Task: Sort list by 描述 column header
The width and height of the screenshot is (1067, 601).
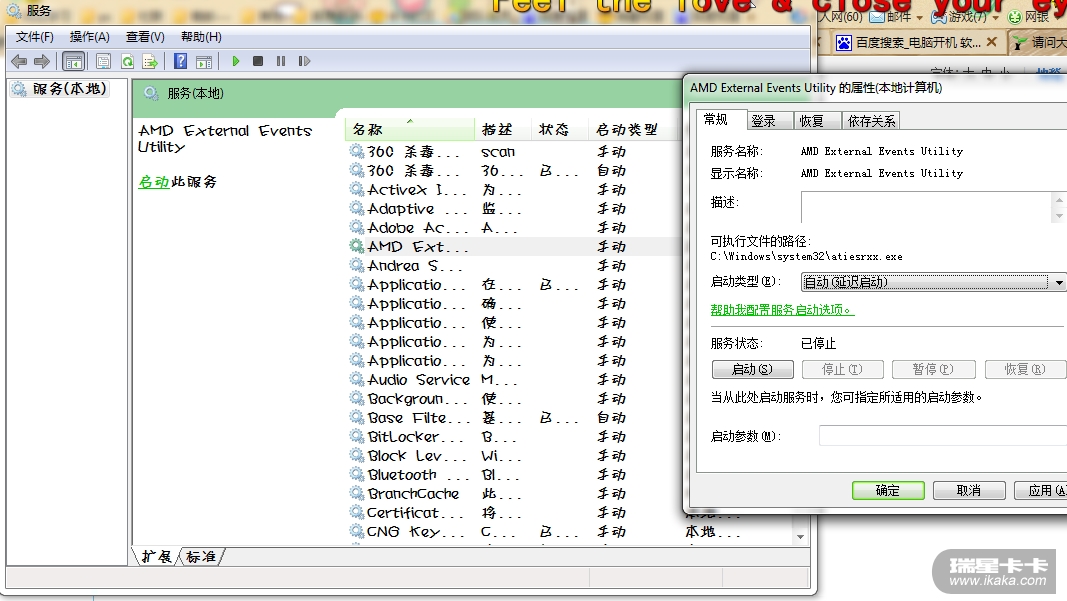Action: [x=502, y=129]
